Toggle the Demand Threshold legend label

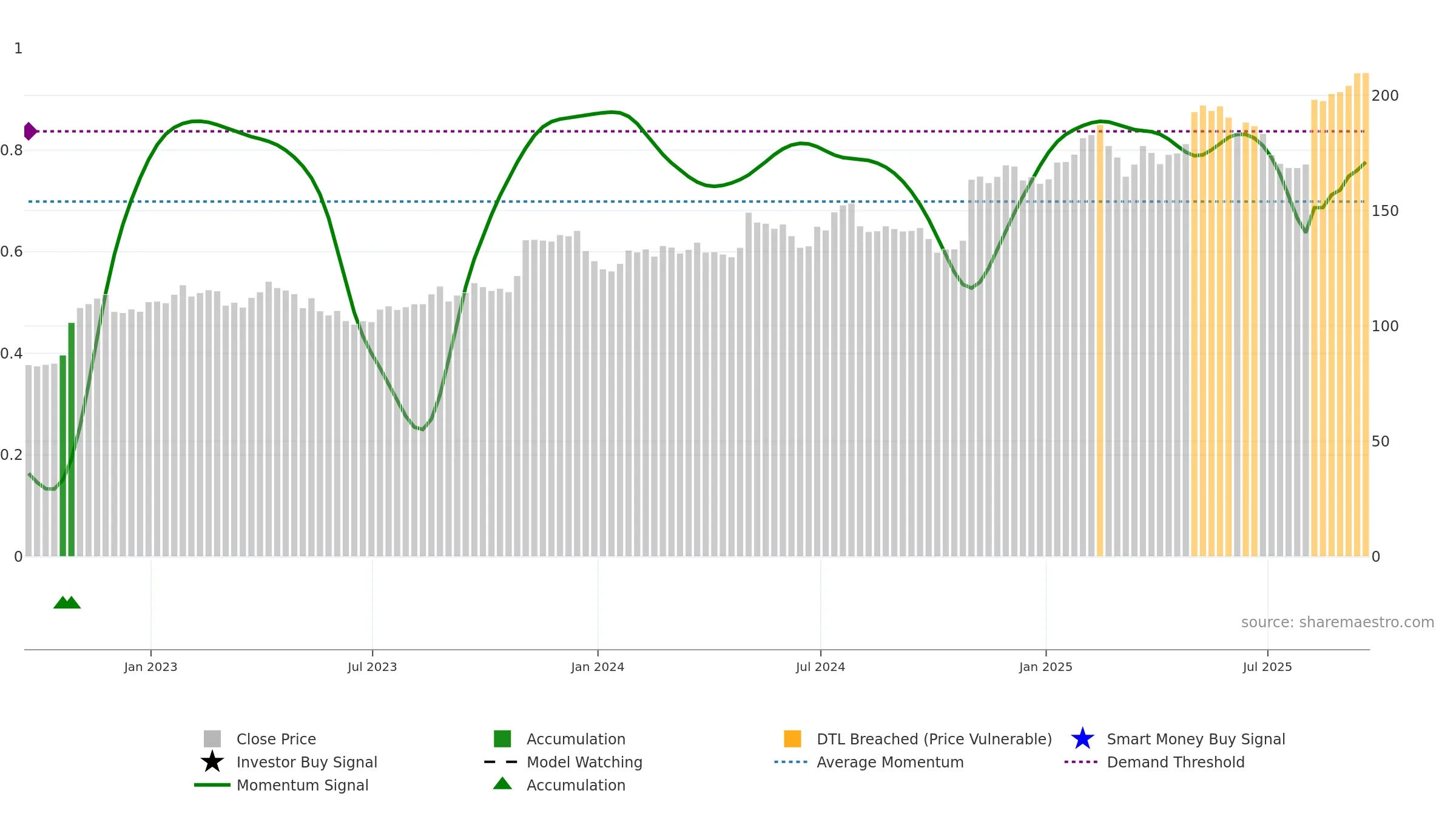coord(1176,762)
